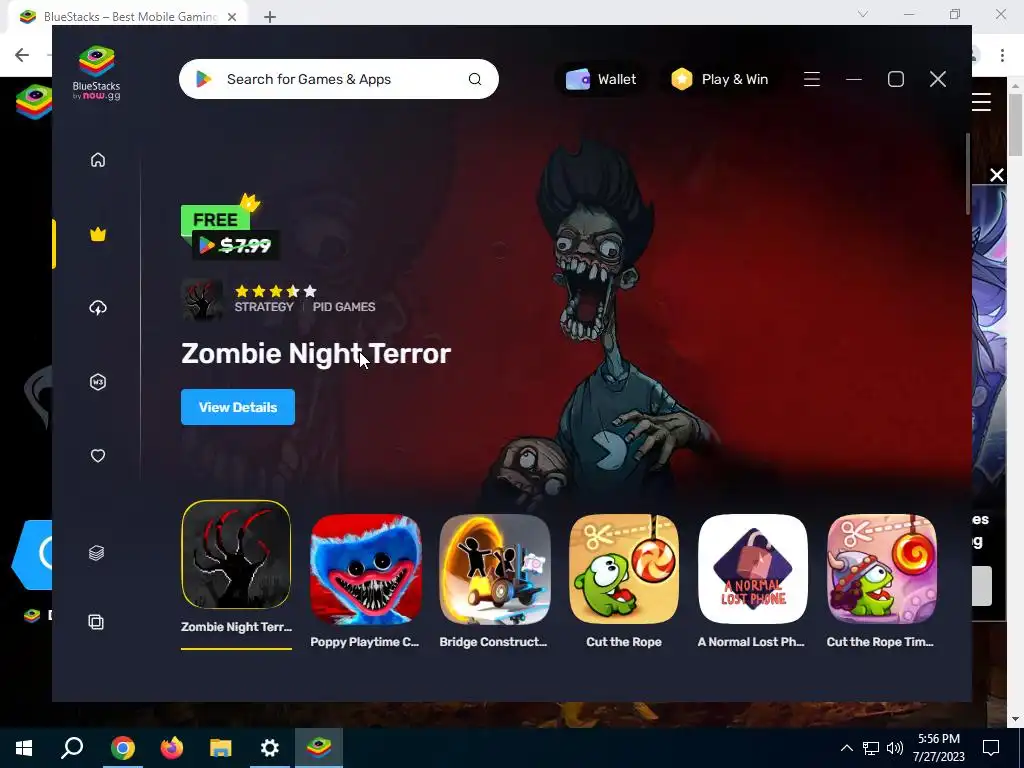Click the PID GAMES developer label
The height and width of the screenshot is (768, 1024).
(344, 307)
